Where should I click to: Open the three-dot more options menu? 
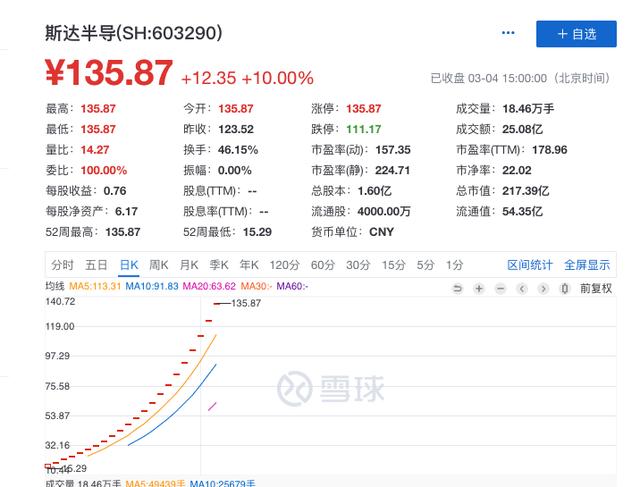(508, 33)
